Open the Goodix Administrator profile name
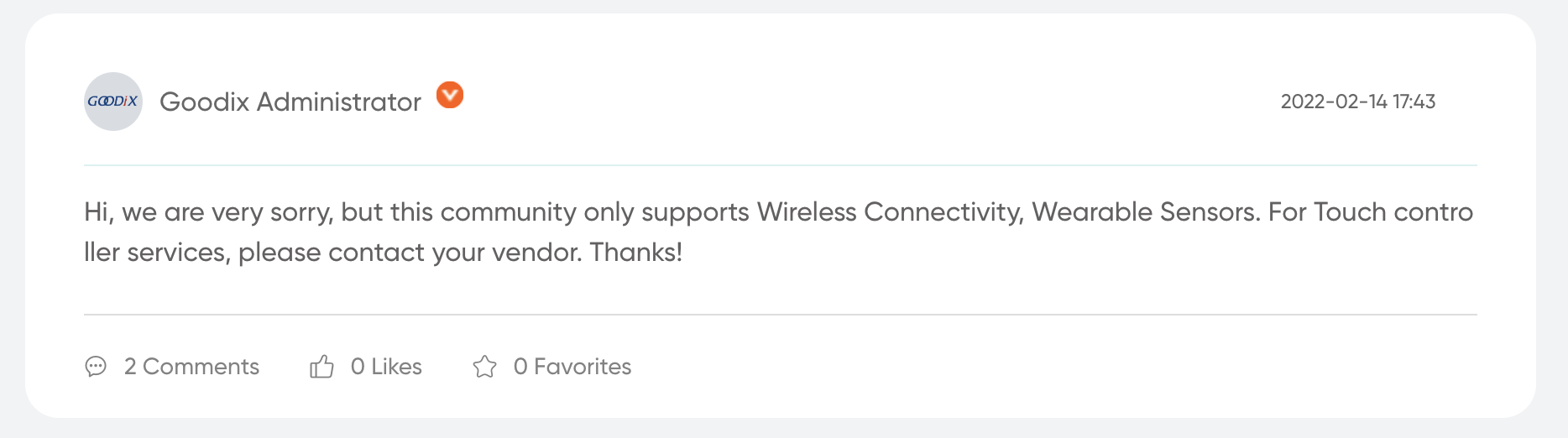The image size is (1568, 438). coord(290,102)
